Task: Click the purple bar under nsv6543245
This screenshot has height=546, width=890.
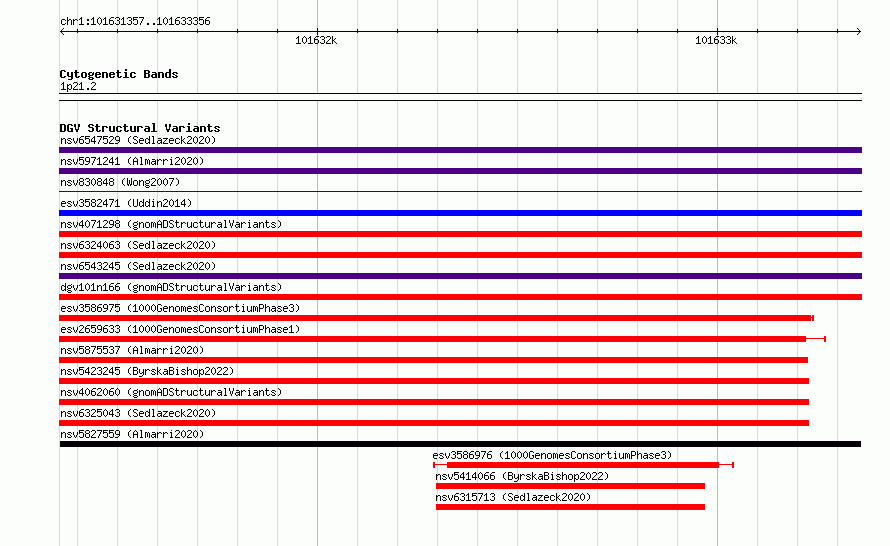Action: 460,276
